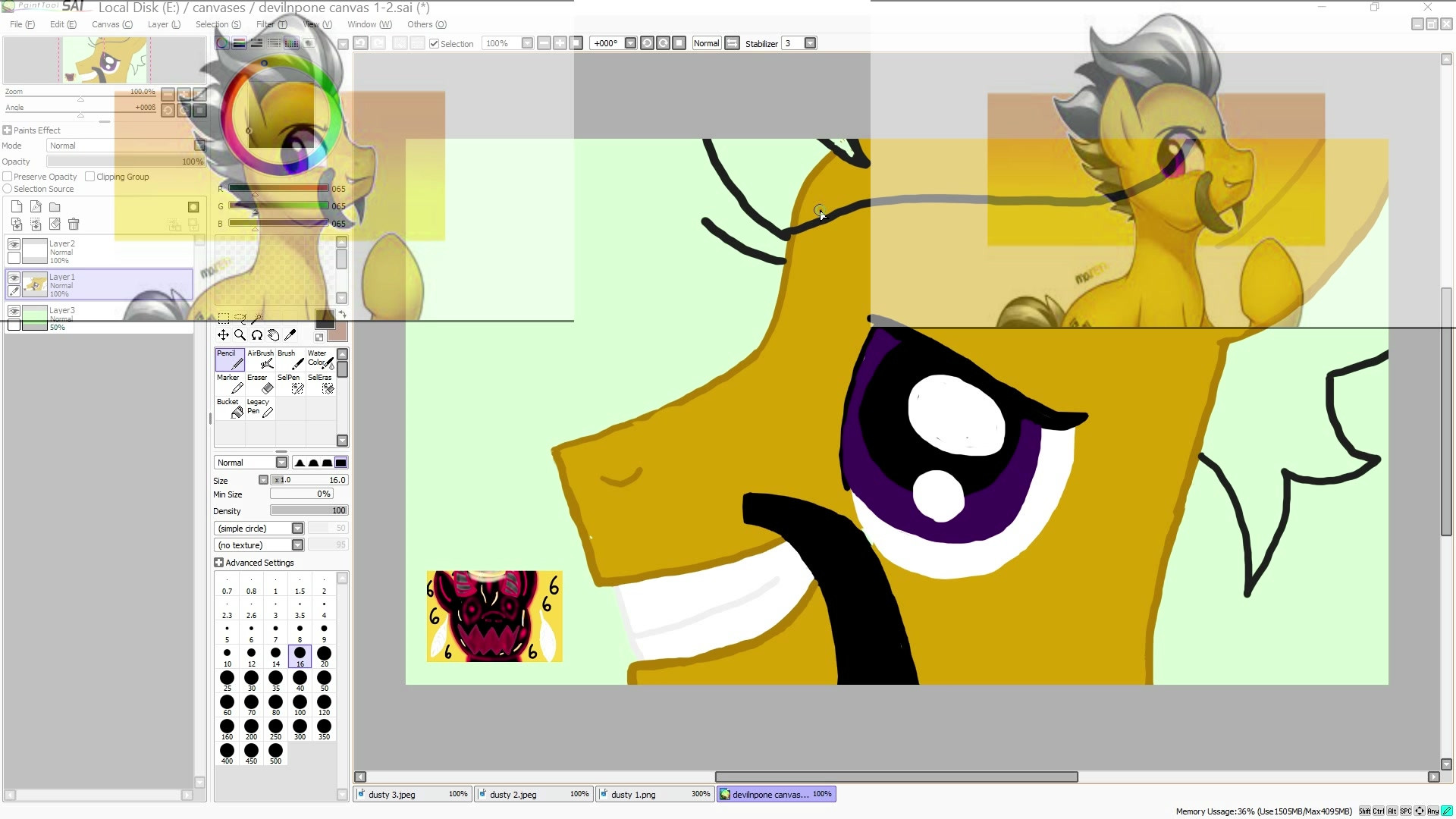The image size is (1456, 819).
Task: Select the Bucket tool
Action: [230, 408]
